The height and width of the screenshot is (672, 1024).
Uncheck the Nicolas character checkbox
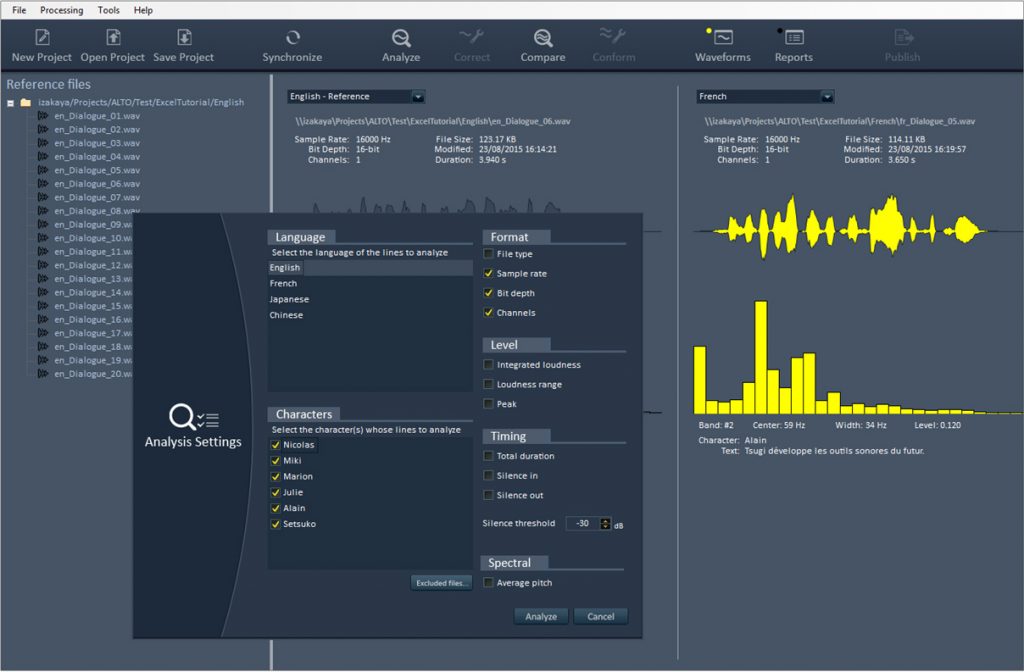[x=275, y=445]
